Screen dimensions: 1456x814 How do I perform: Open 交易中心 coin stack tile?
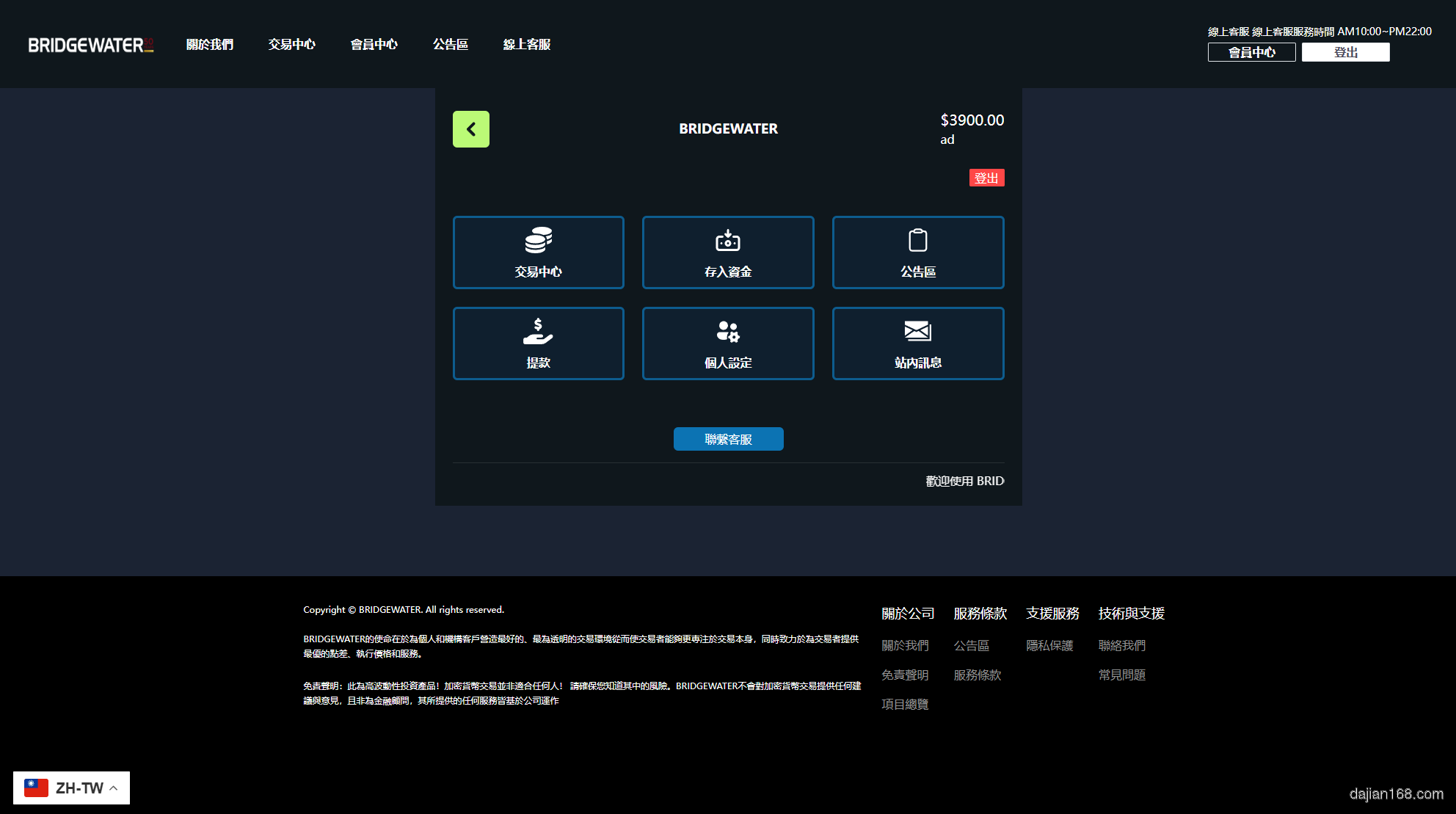(x=538, y=252)
